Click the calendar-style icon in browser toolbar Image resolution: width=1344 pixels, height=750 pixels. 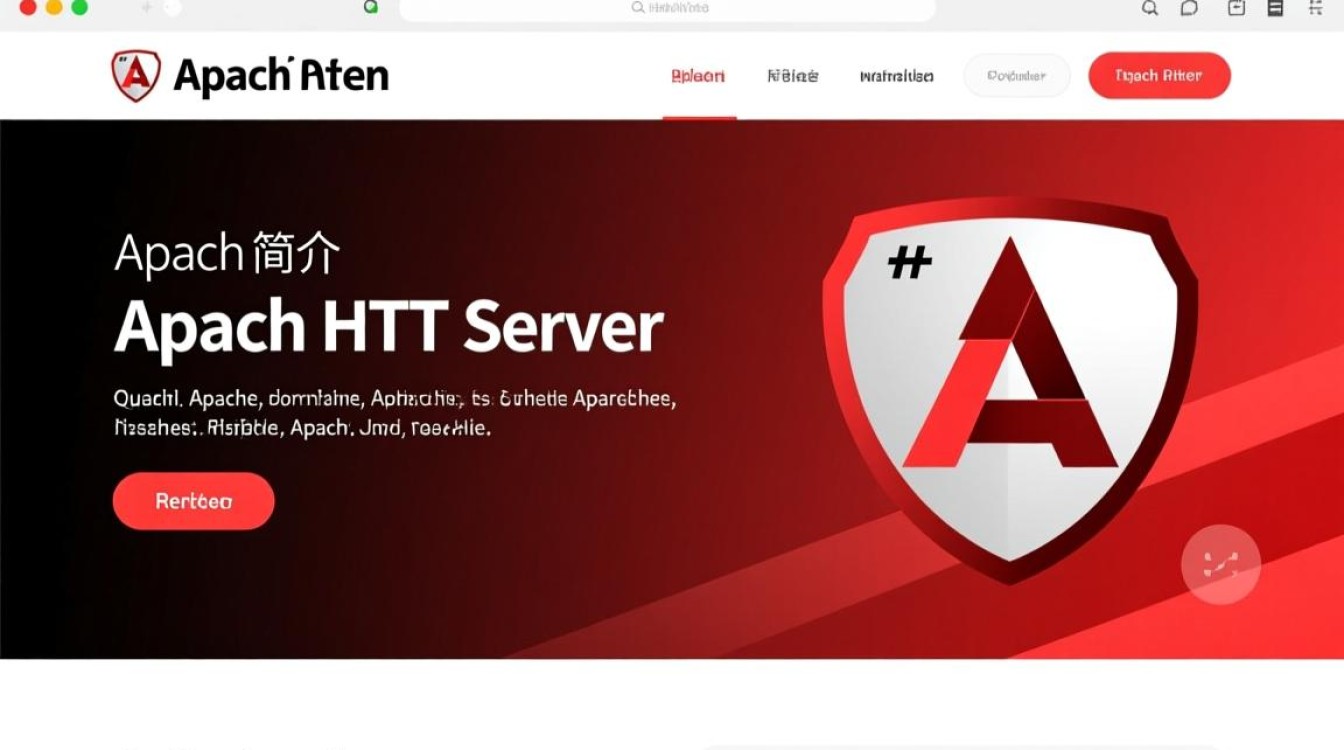1236,8
